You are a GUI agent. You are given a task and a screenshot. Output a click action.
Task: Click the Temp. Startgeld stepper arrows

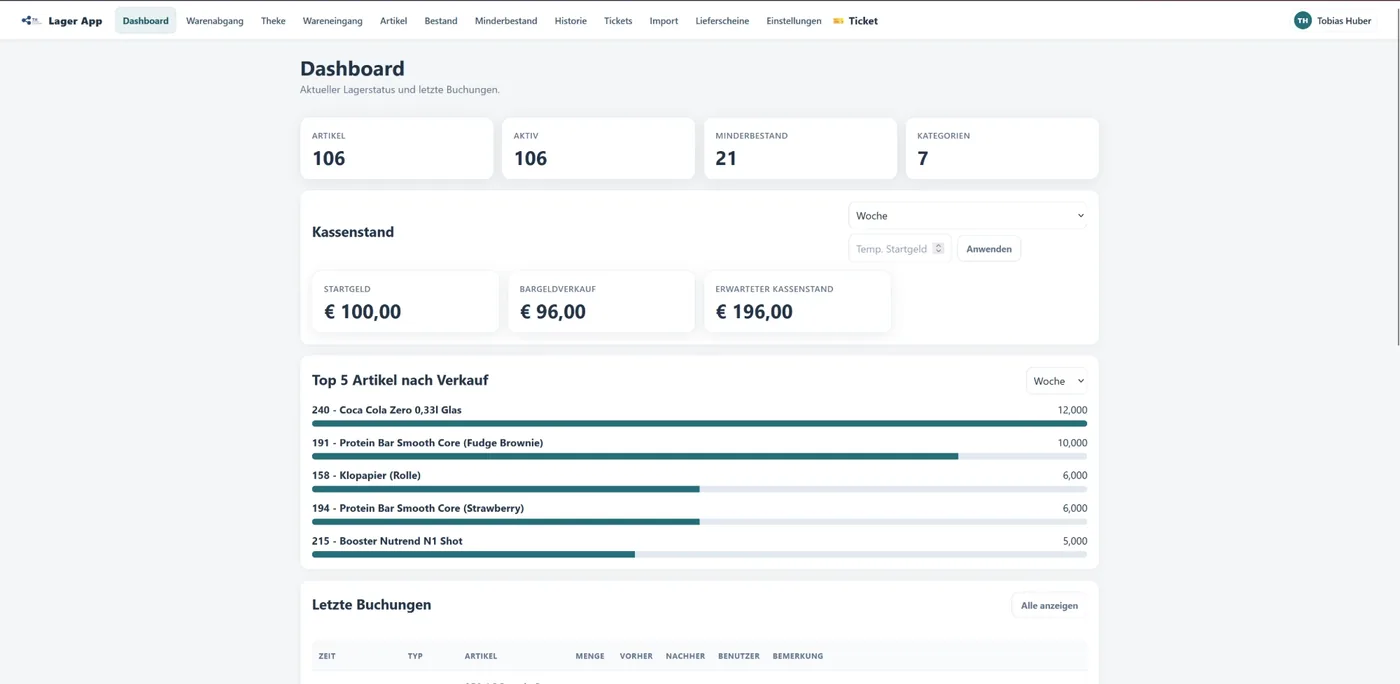938,248
